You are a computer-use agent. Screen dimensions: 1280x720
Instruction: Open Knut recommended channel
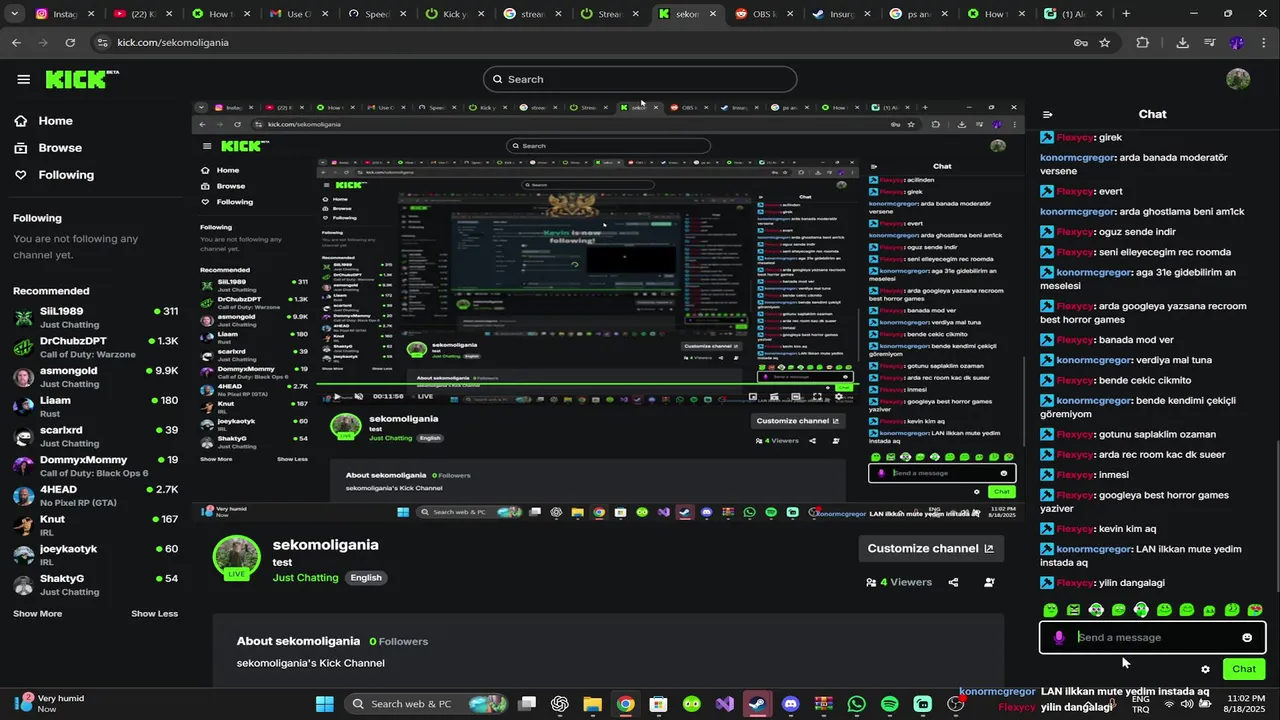tap(95, 525)
